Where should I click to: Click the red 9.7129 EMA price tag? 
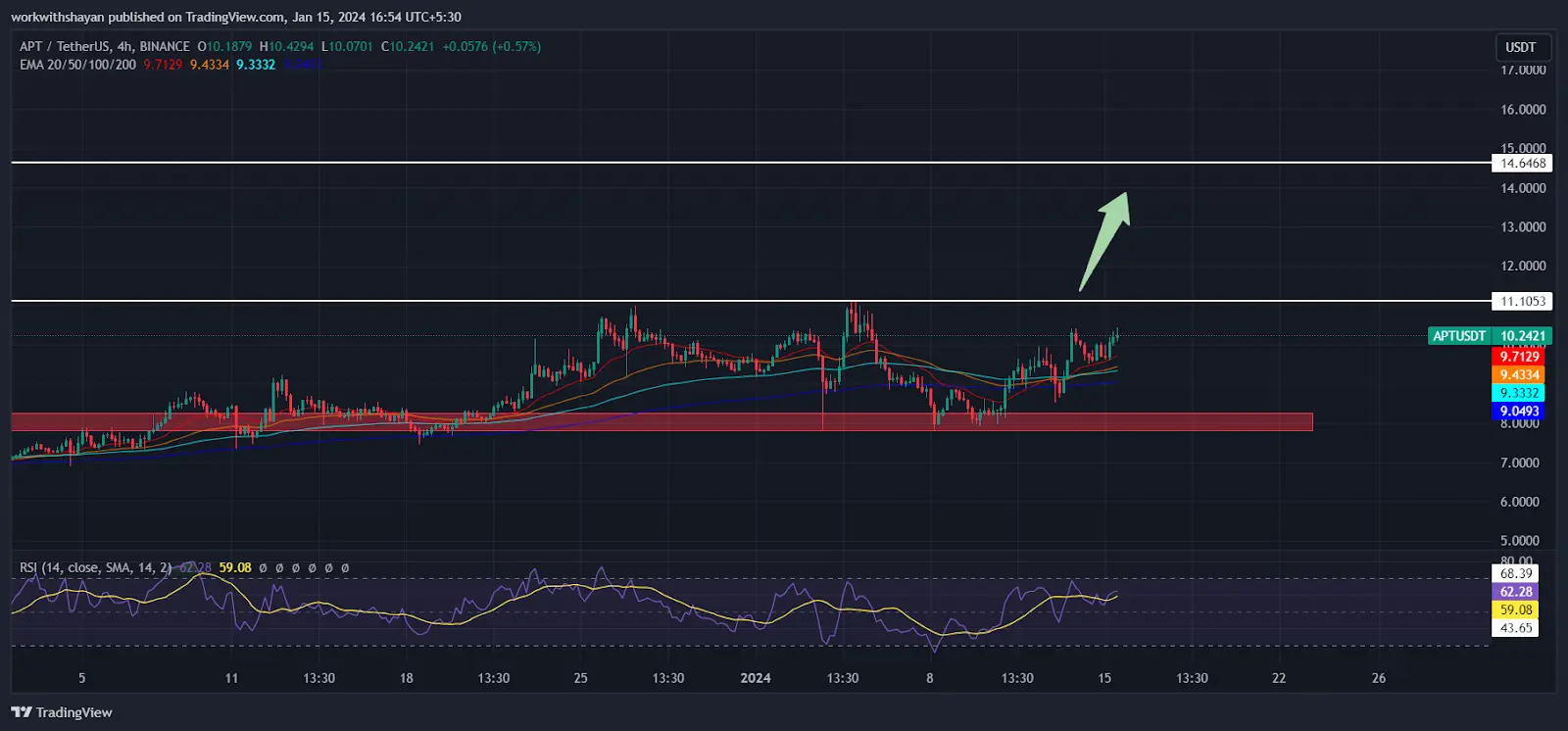click(x=1519, y=357)
